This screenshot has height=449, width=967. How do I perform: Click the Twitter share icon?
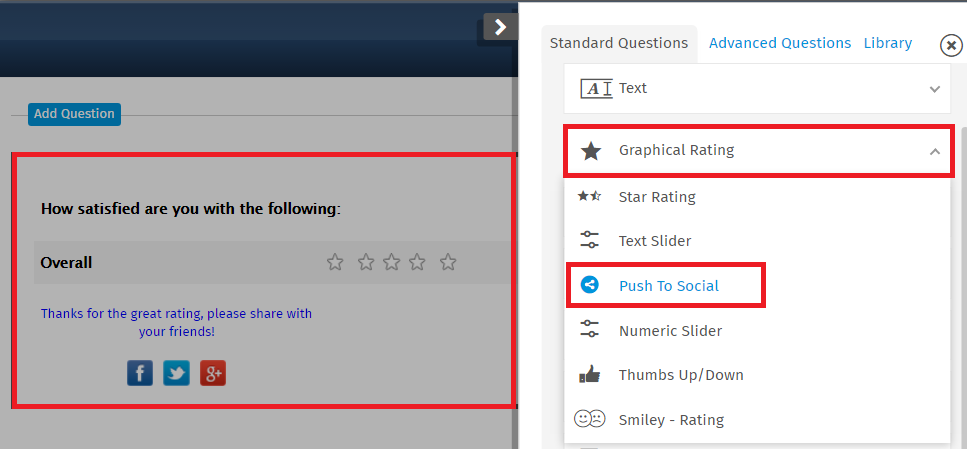(176, 373)
